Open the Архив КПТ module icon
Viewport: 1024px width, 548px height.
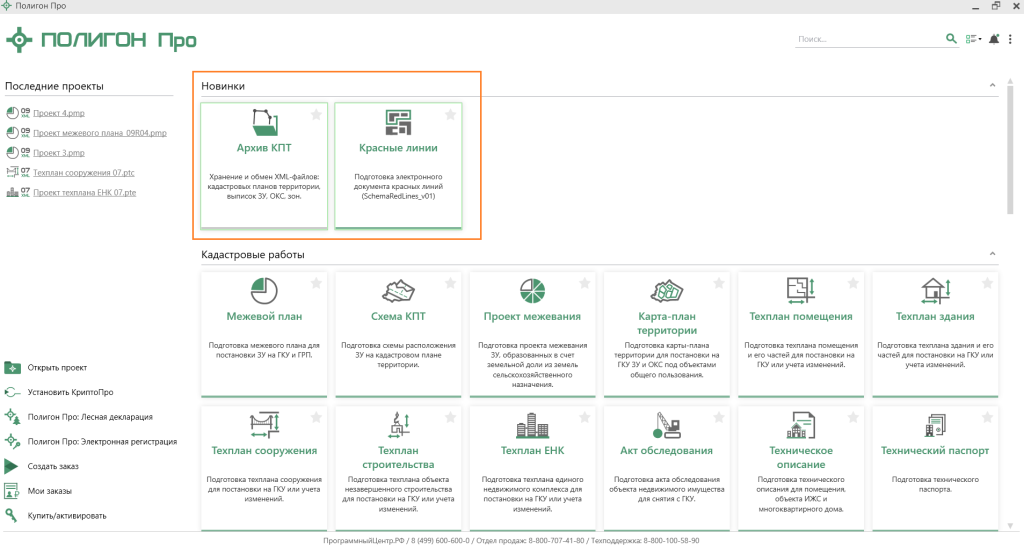264,122
